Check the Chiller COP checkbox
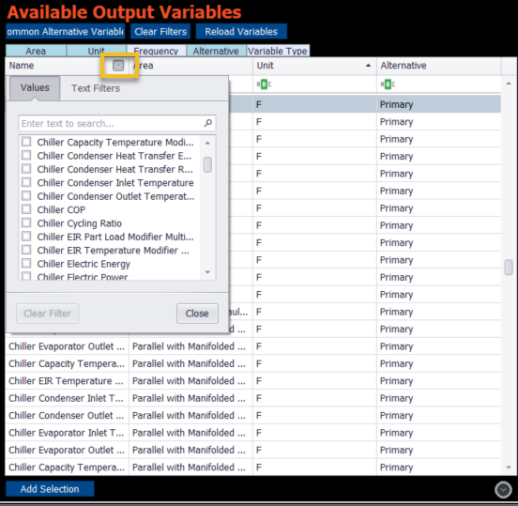The height and width of the screenshot is (506, 518). coord(26,209)
